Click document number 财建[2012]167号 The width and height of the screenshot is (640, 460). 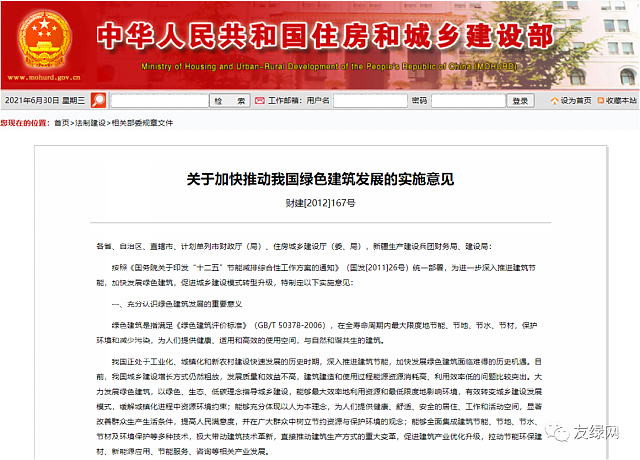pos(320,203)
